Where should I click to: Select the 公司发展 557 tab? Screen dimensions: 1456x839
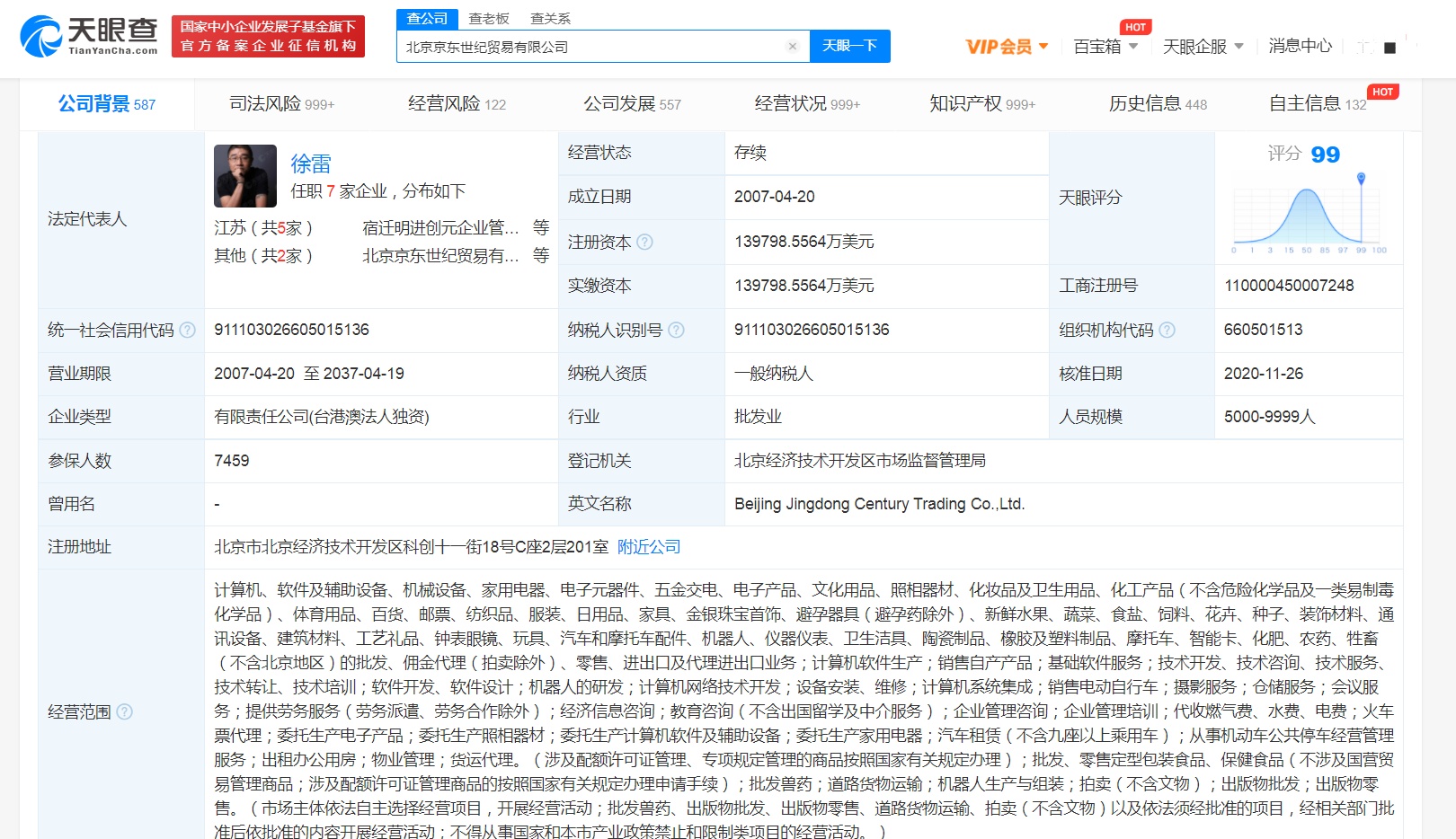[632, 104]
